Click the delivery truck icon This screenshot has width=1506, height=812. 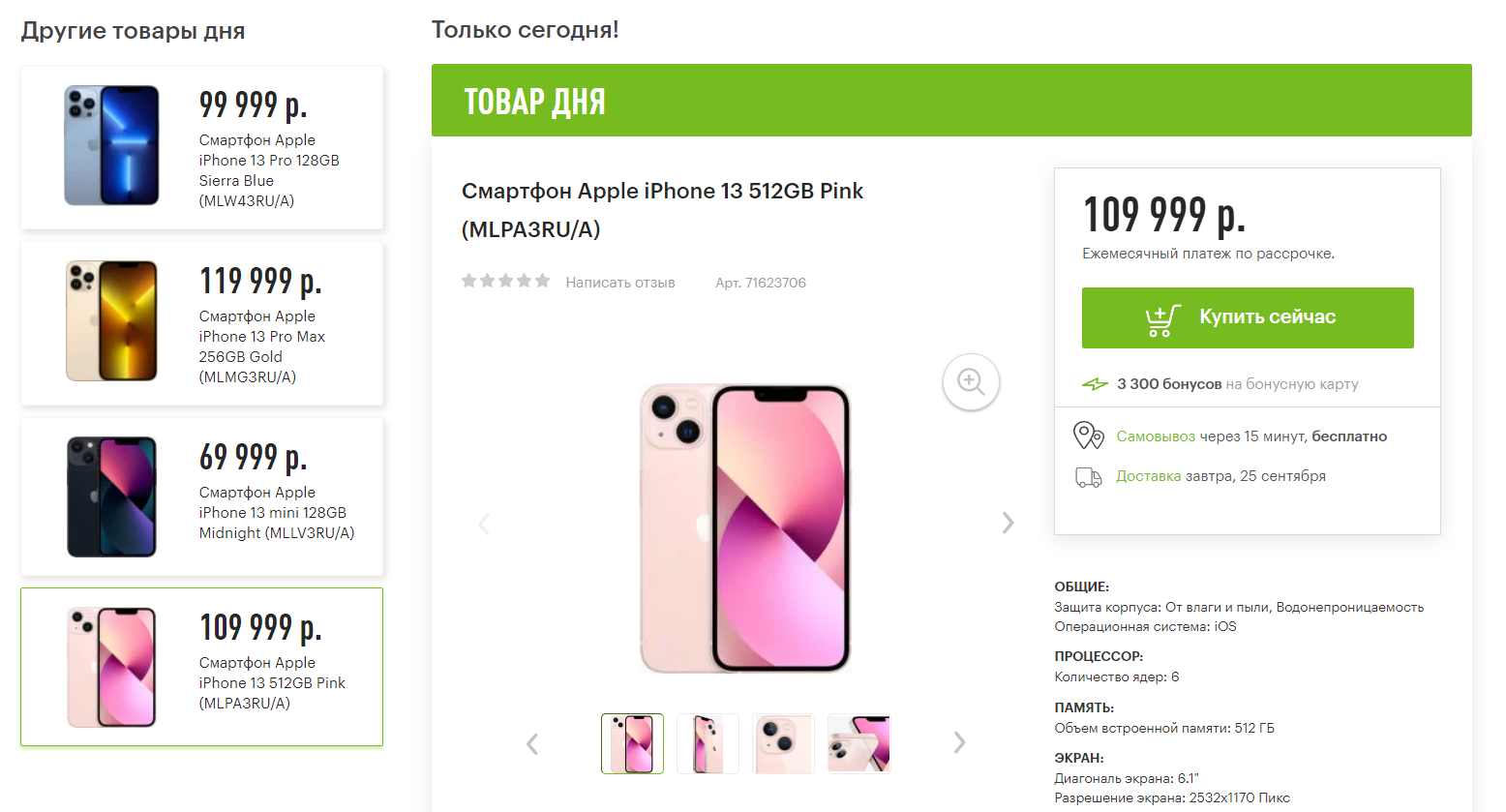click(x=1088, y=477)
